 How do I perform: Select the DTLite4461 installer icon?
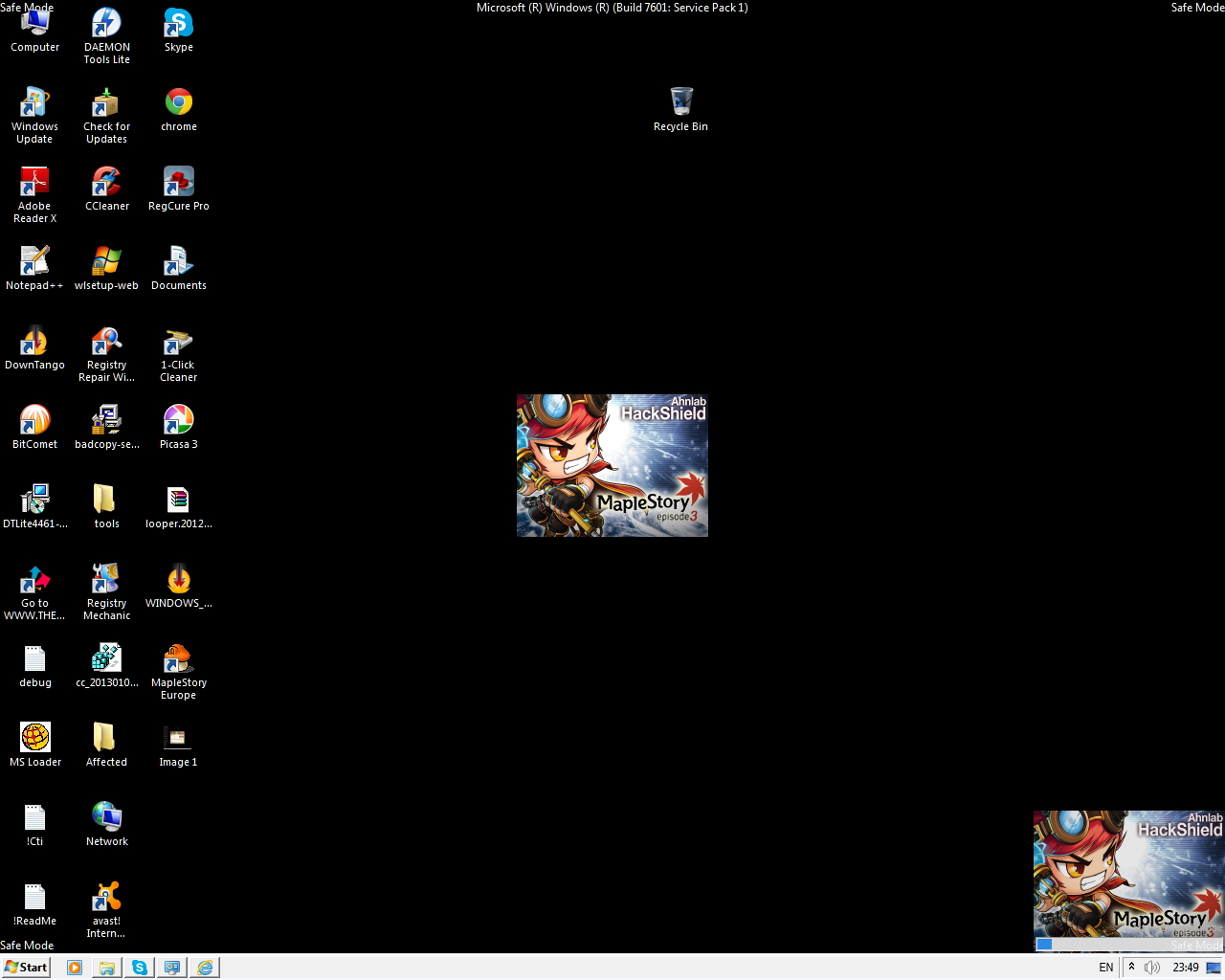35,506
